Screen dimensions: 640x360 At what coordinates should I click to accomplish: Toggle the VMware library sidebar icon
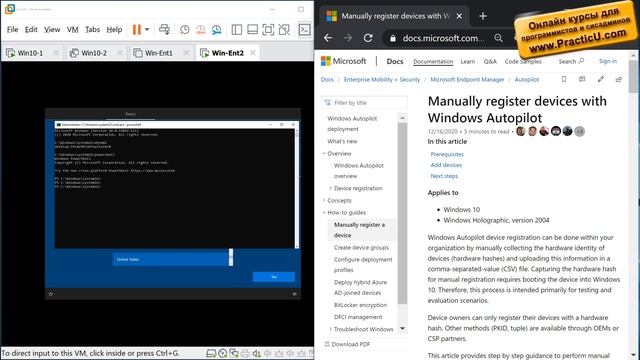click(236, 29)
